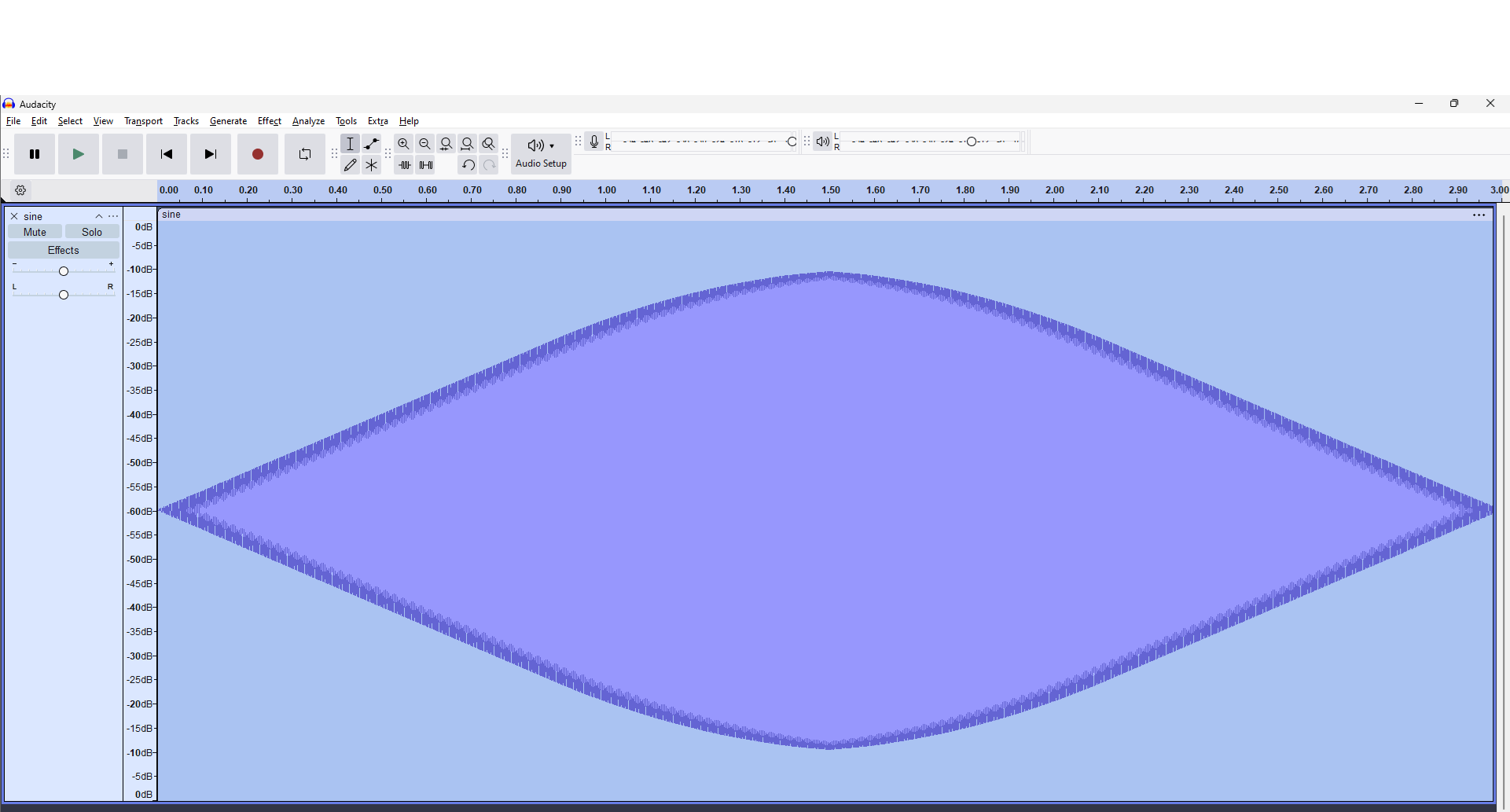Undo the last action
The width and height of the screenshot is (1510, 812).
tap(467, 165)
